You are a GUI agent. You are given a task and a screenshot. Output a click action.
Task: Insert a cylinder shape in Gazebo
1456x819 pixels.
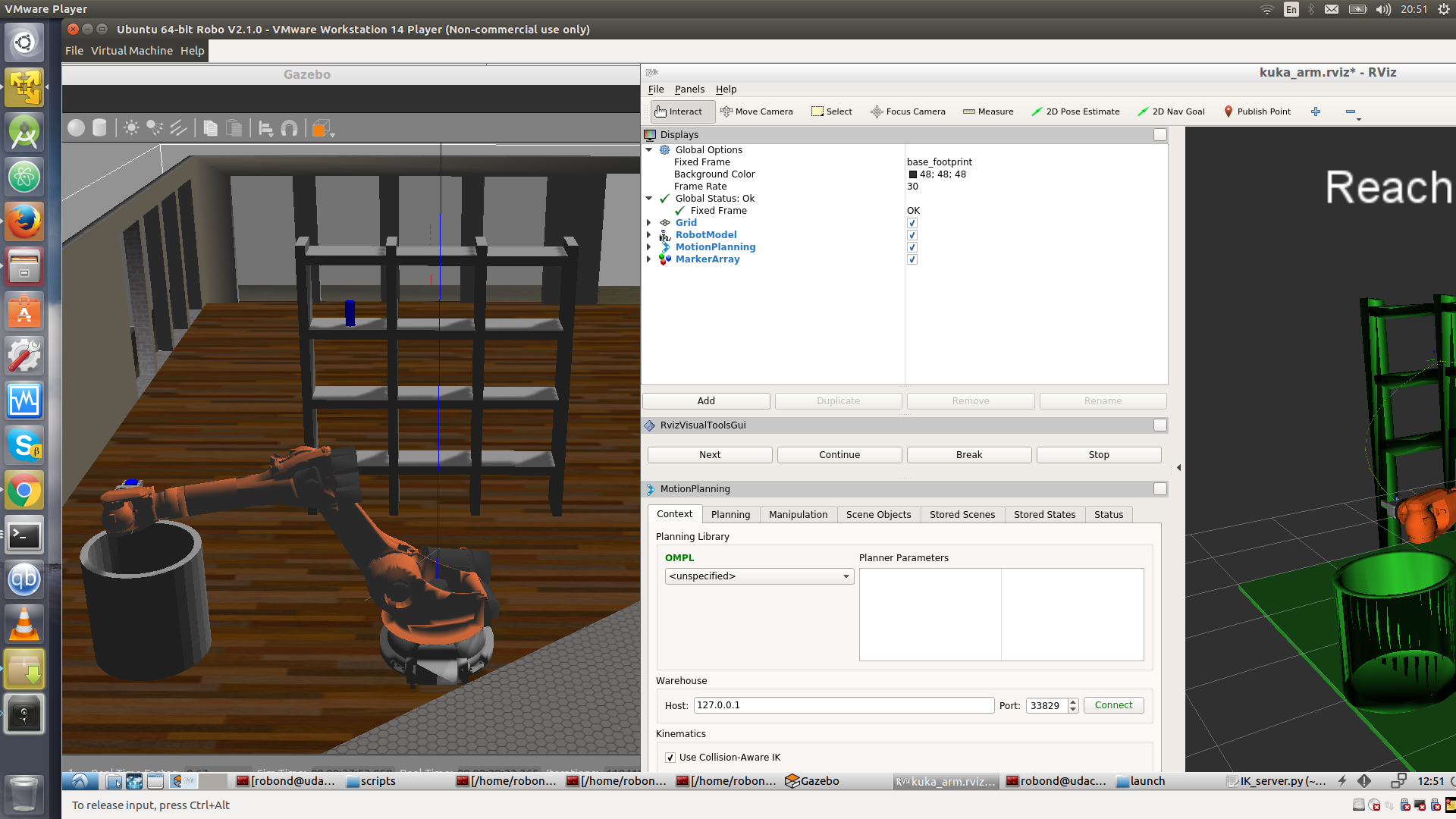pyautogui.click(x=99, y=128)
